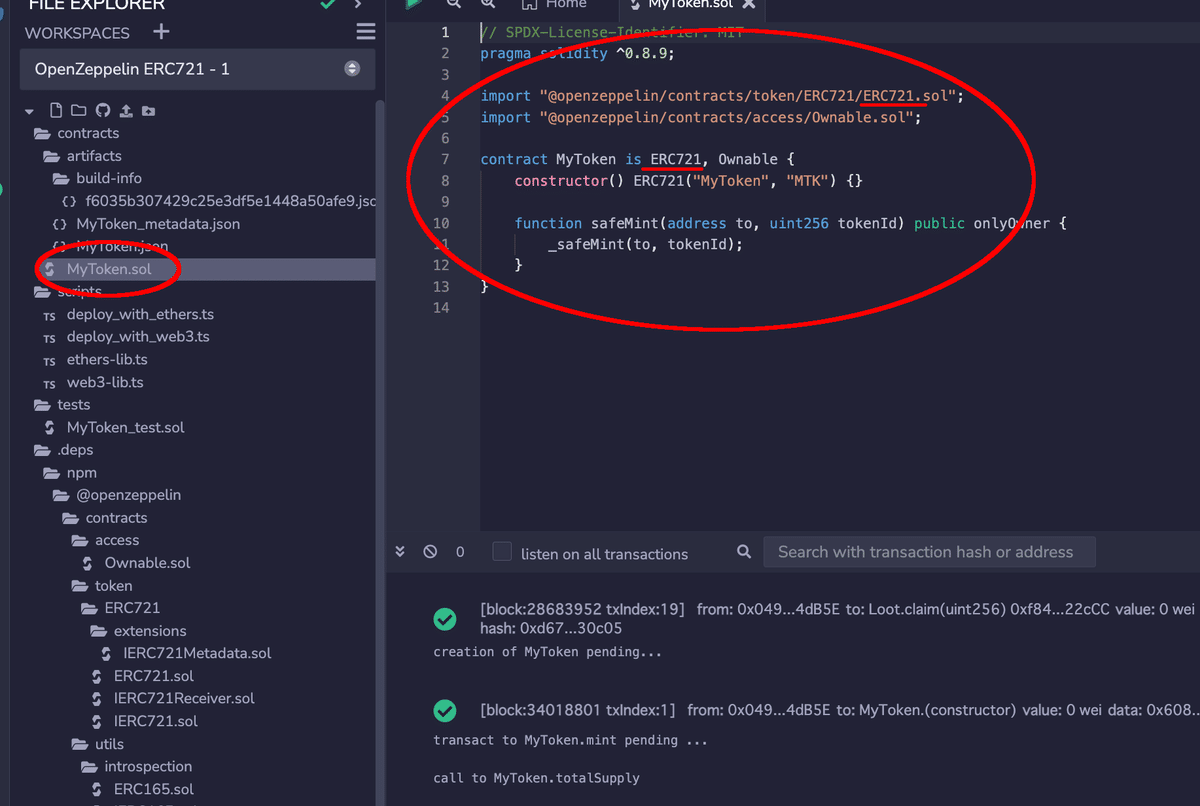Open deploy_with_web3.ts script
This screenshot has height=806, width=1200.
[138, 337]
